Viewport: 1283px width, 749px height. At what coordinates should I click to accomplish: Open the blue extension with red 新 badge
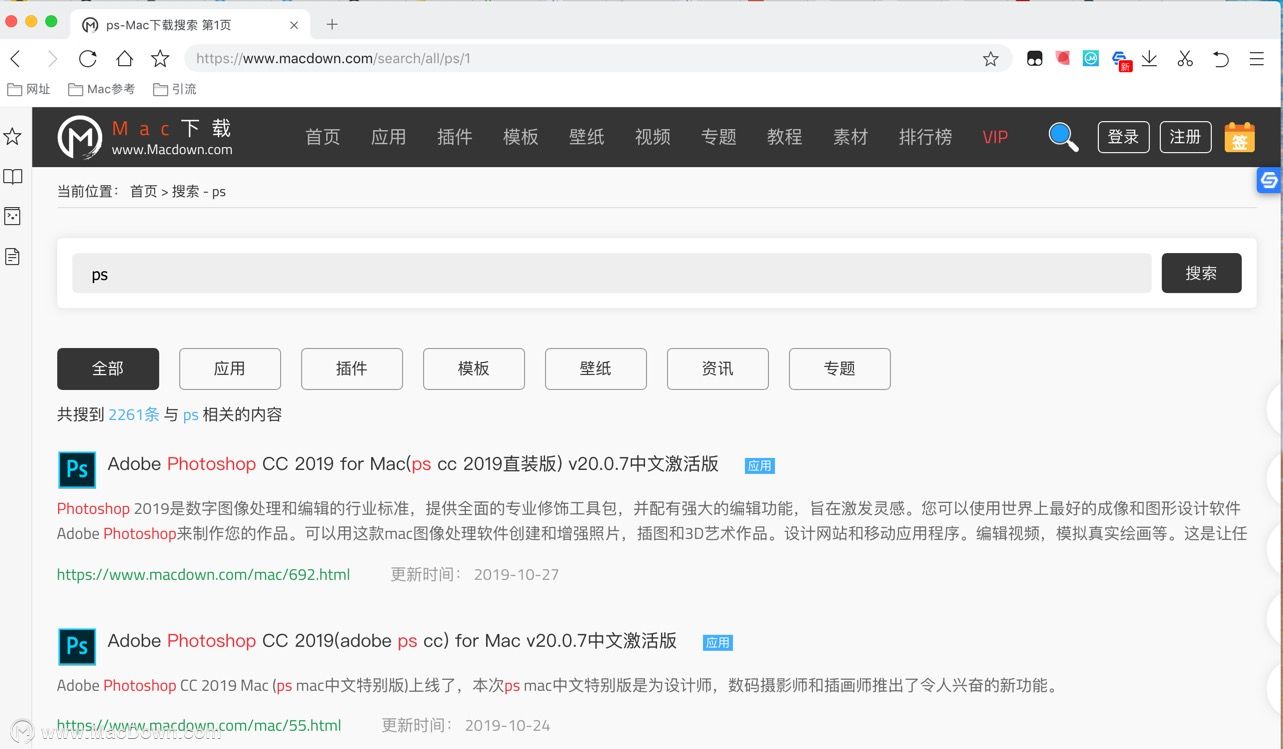(1121, 61)
